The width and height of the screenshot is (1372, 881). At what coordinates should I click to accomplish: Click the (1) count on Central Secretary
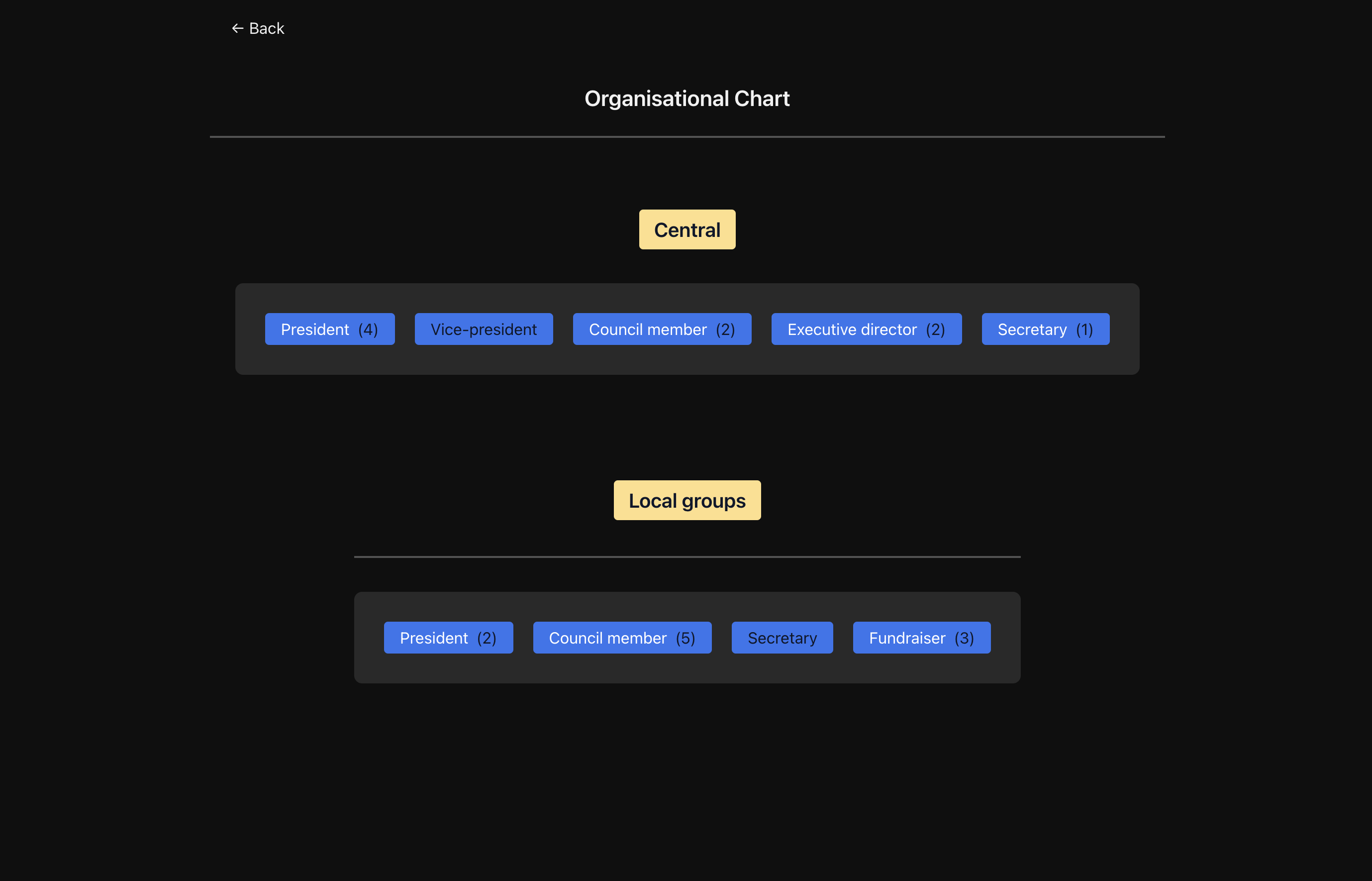pos(1084,330)
